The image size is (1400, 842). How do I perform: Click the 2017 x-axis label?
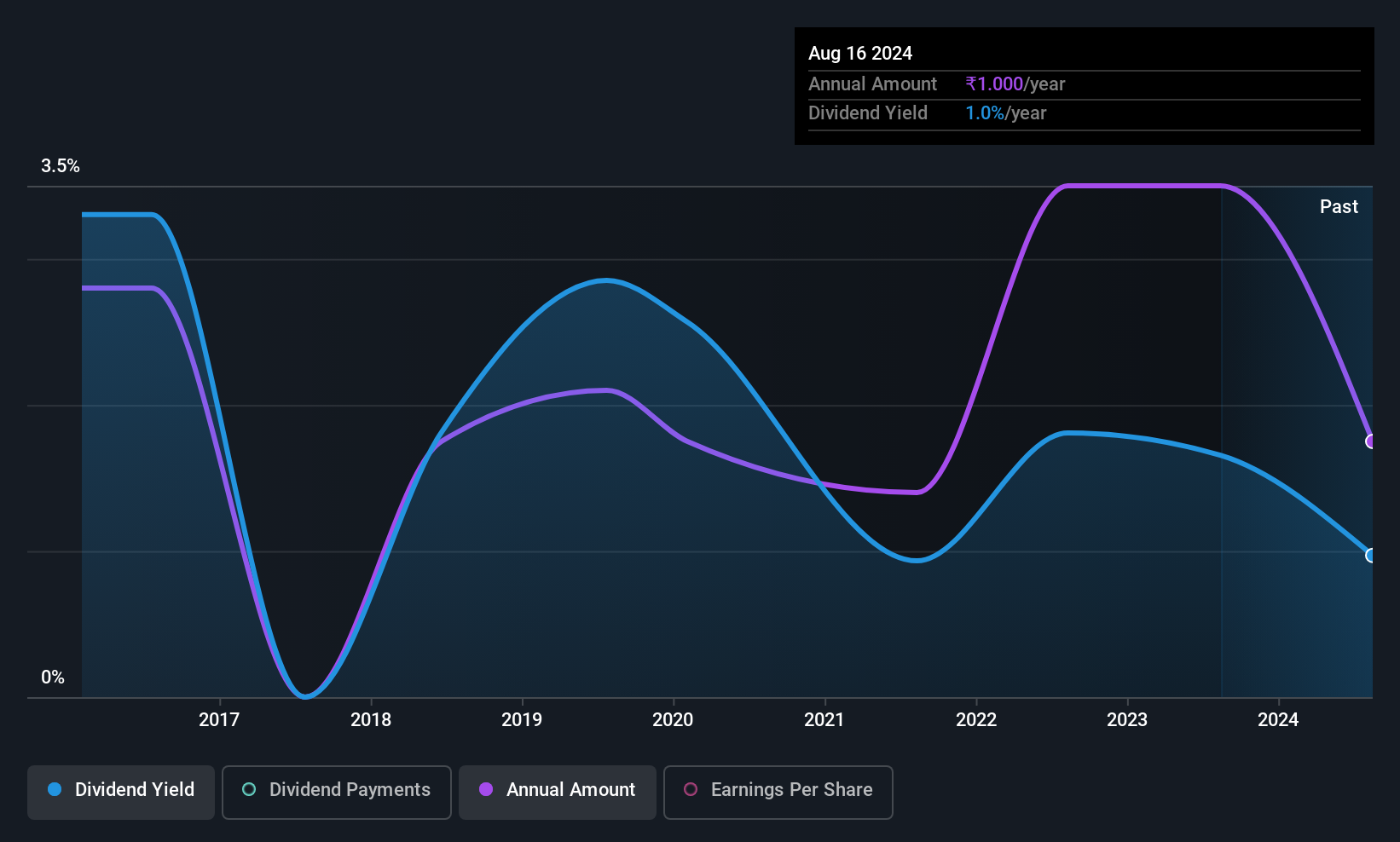(219, 720)
